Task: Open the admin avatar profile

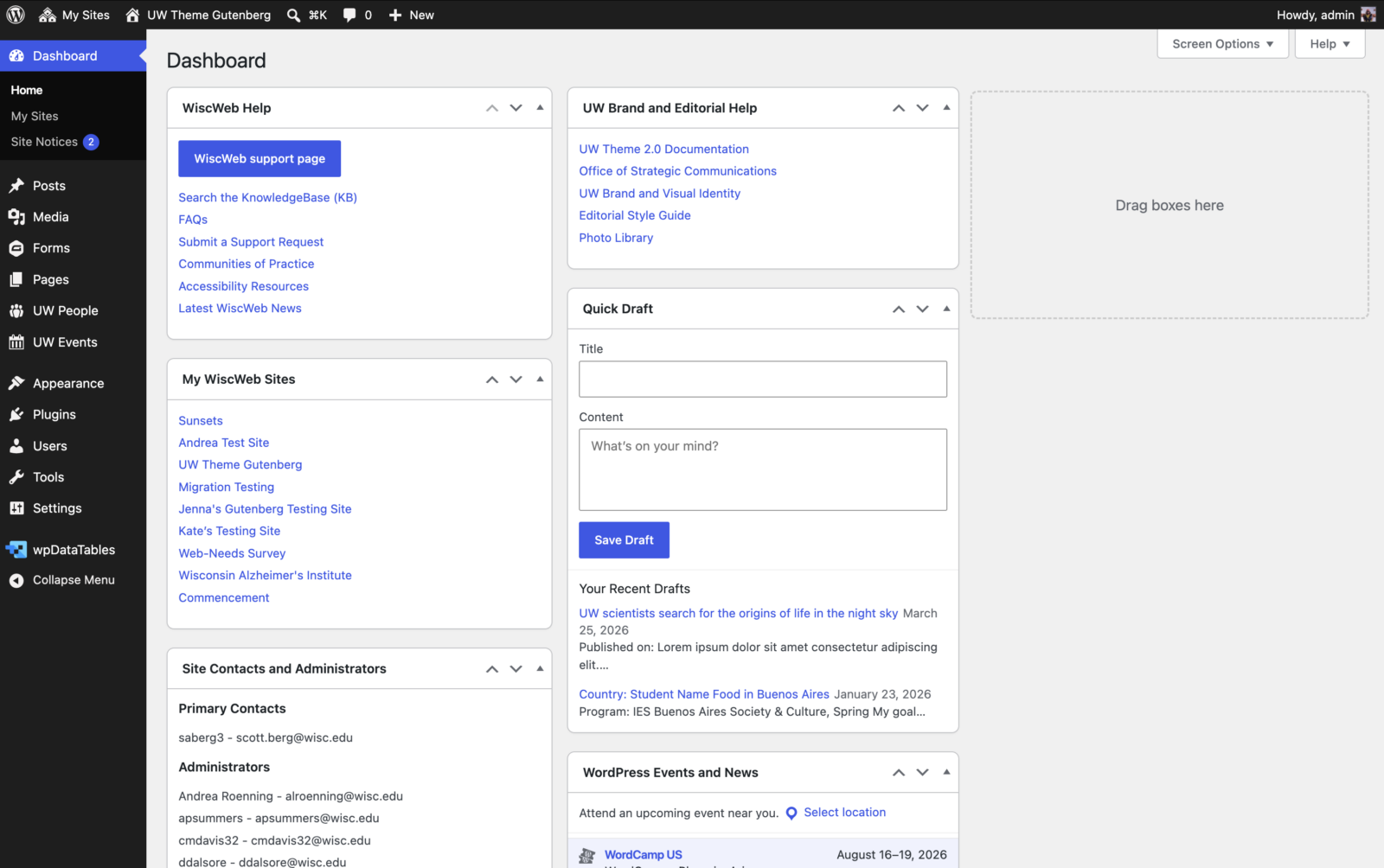Action: [x=1368, y=15]
